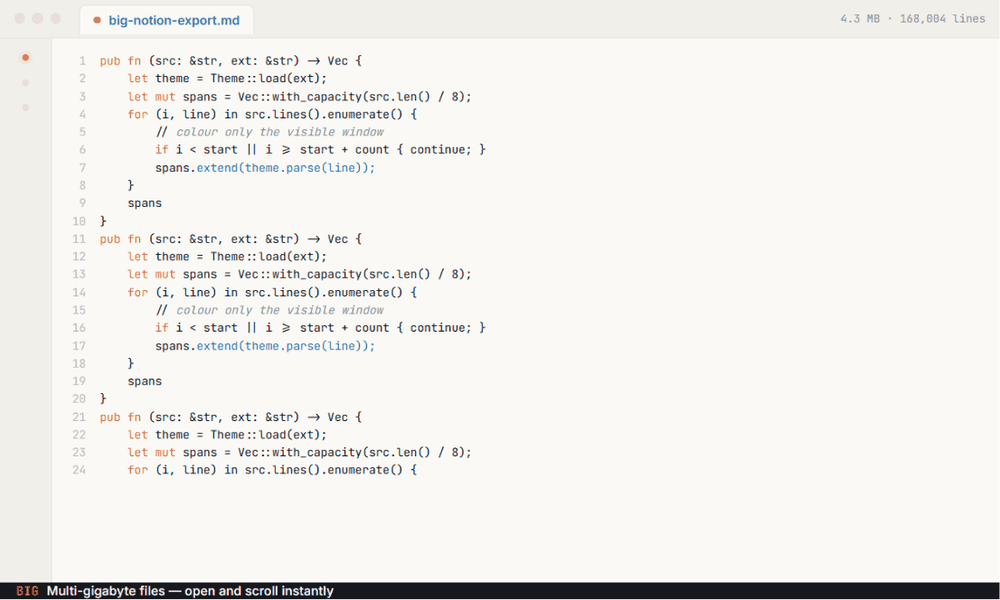
Task: Click gutter line number 18
Action: 79,363
